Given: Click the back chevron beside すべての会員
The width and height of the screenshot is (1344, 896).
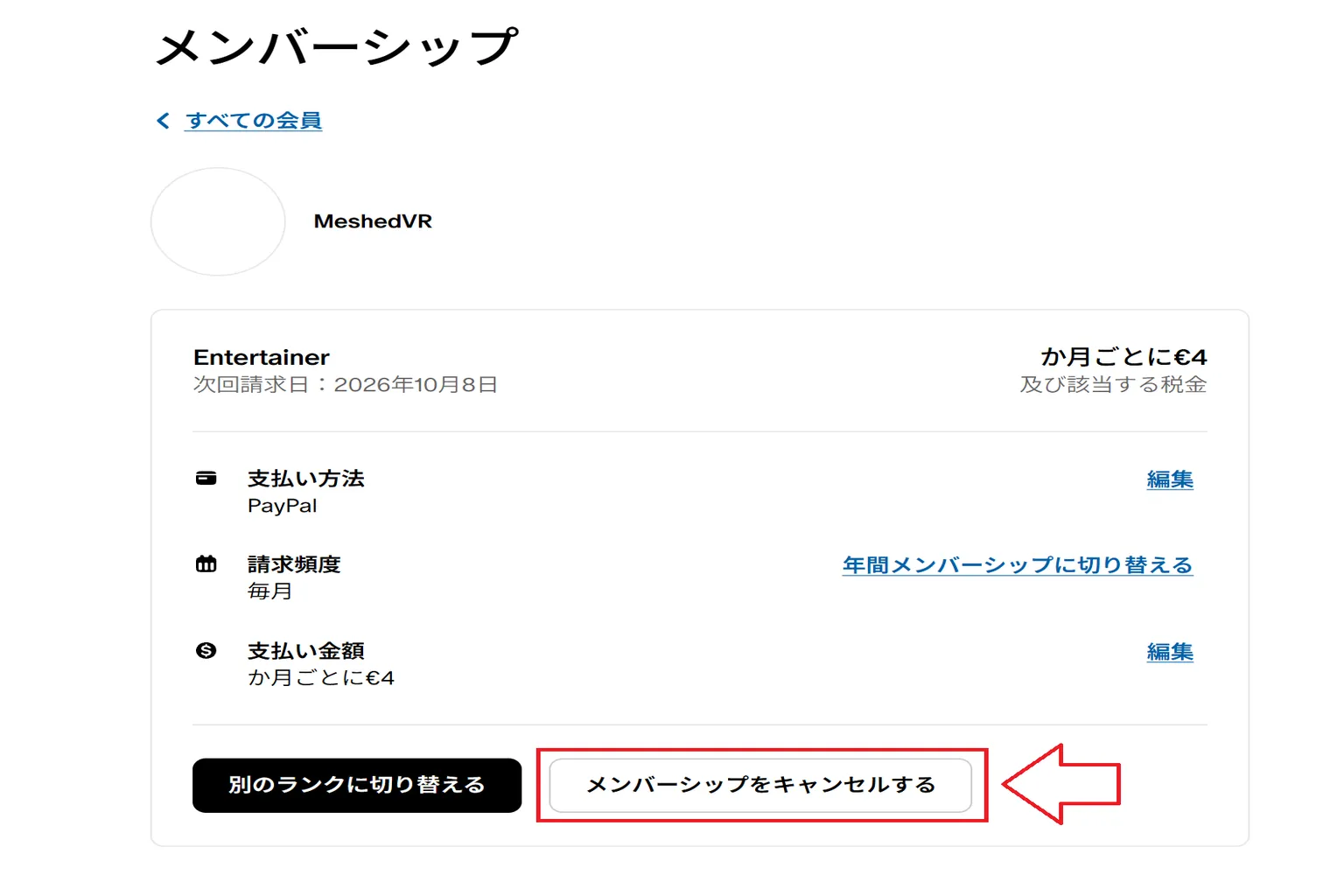Looking at the screenshot, I should click(163, 121).
